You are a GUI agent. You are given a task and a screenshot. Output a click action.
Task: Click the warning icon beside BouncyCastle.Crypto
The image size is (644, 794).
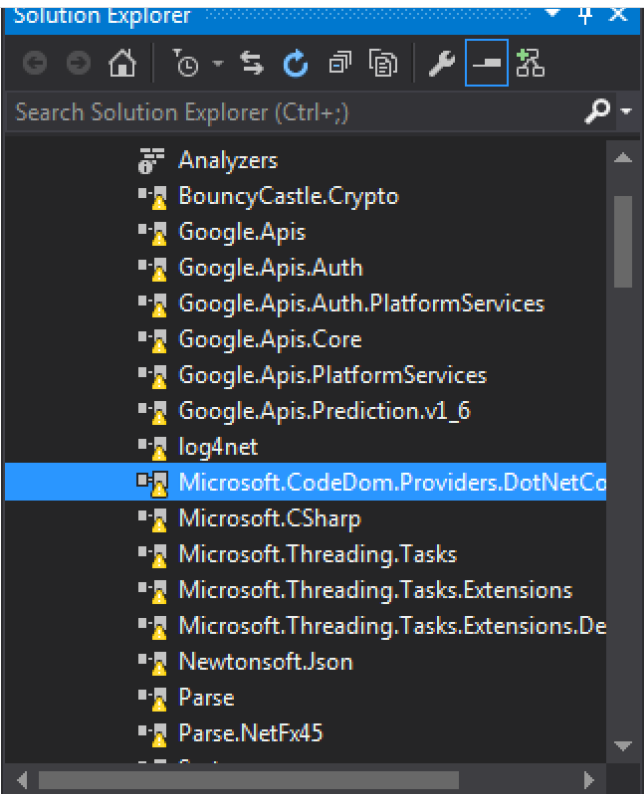[159, 204]
